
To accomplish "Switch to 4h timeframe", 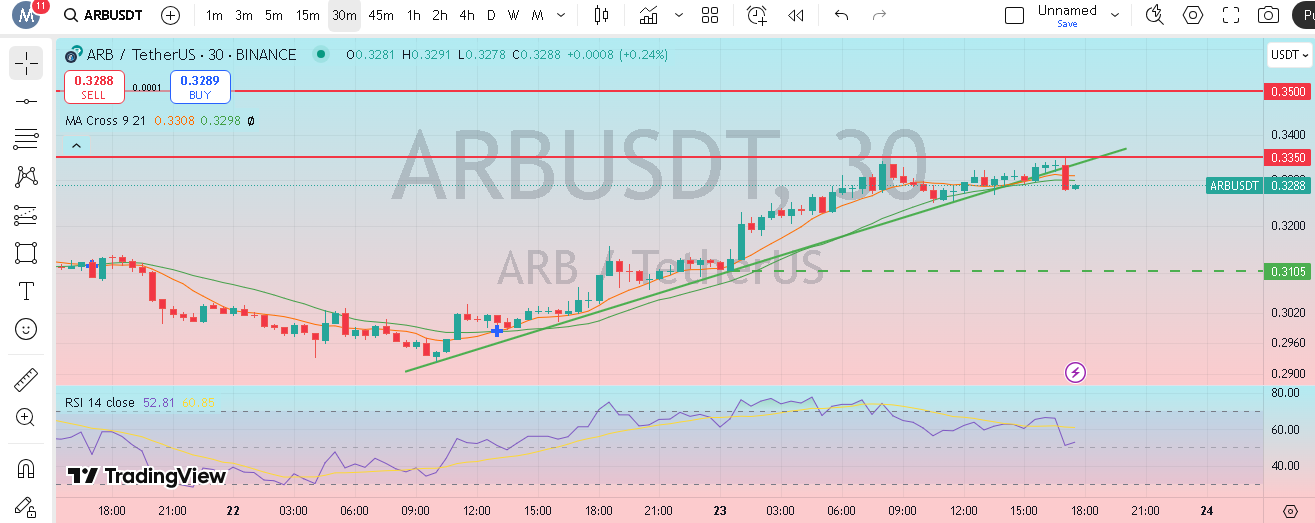I will 467,15.
